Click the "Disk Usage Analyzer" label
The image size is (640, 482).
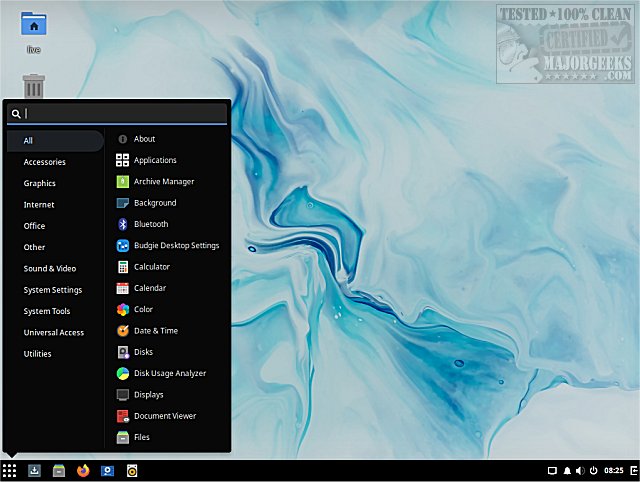tap(170, 373)
